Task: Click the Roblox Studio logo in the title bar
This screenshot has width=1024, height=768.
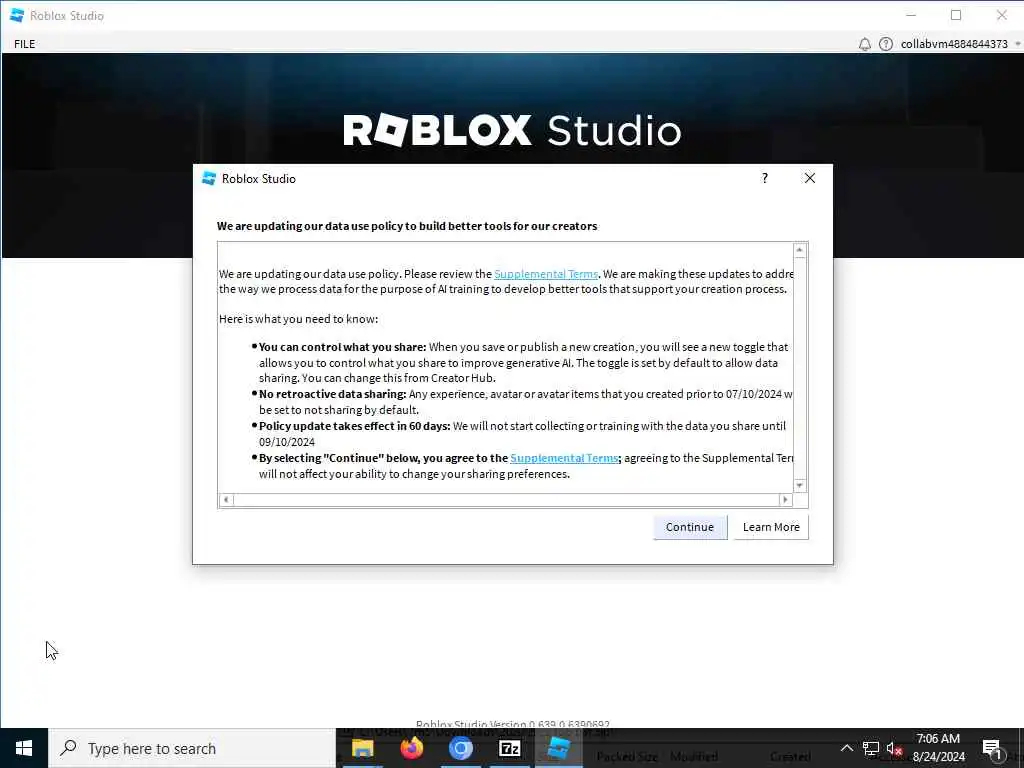Action: click(x=17, y=15)
